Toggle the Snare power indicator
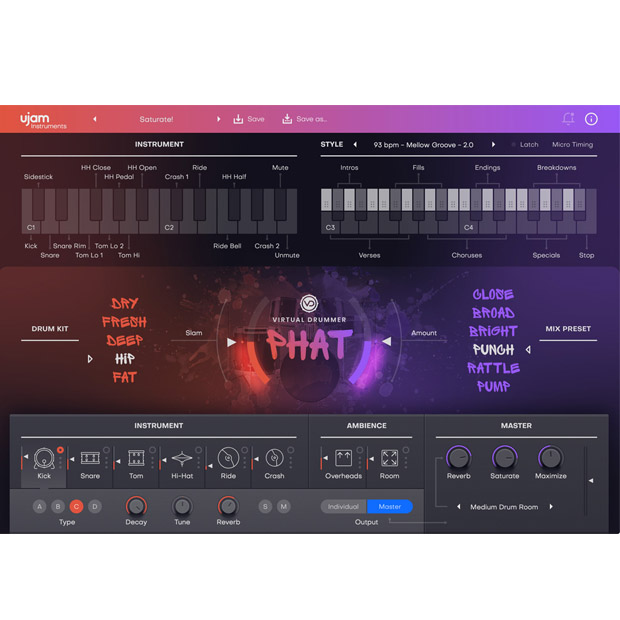Image resolution: width=620 pixels, height=620 pixels. tap(106, 450)
